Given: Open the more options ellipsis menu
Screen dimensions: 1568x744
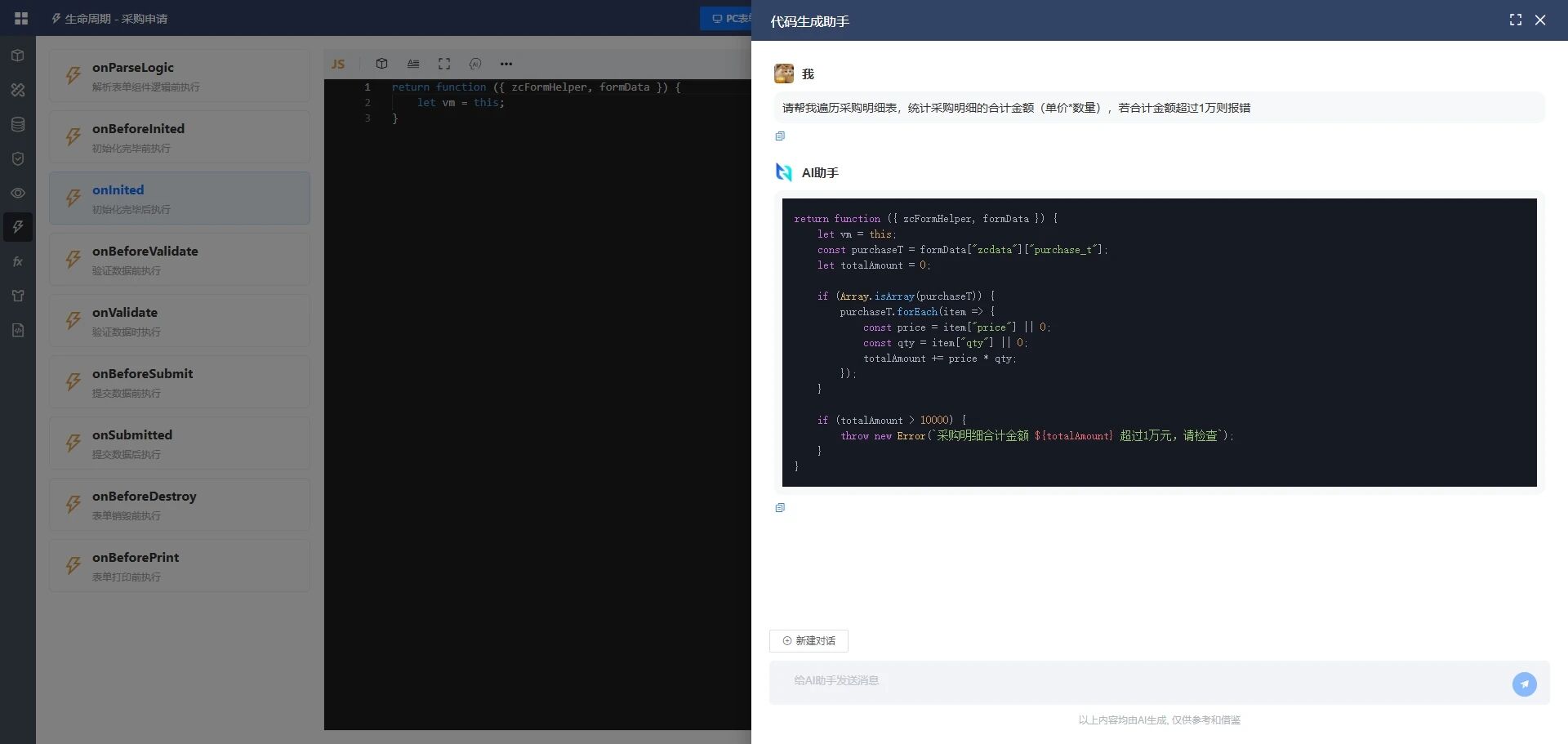Looking at the screenshot, I should 506,64.
